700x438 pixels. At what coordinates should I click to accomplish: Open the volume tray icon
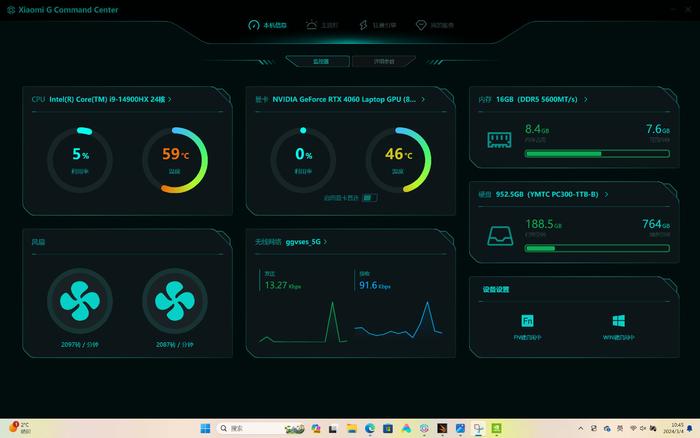(643, 429)
